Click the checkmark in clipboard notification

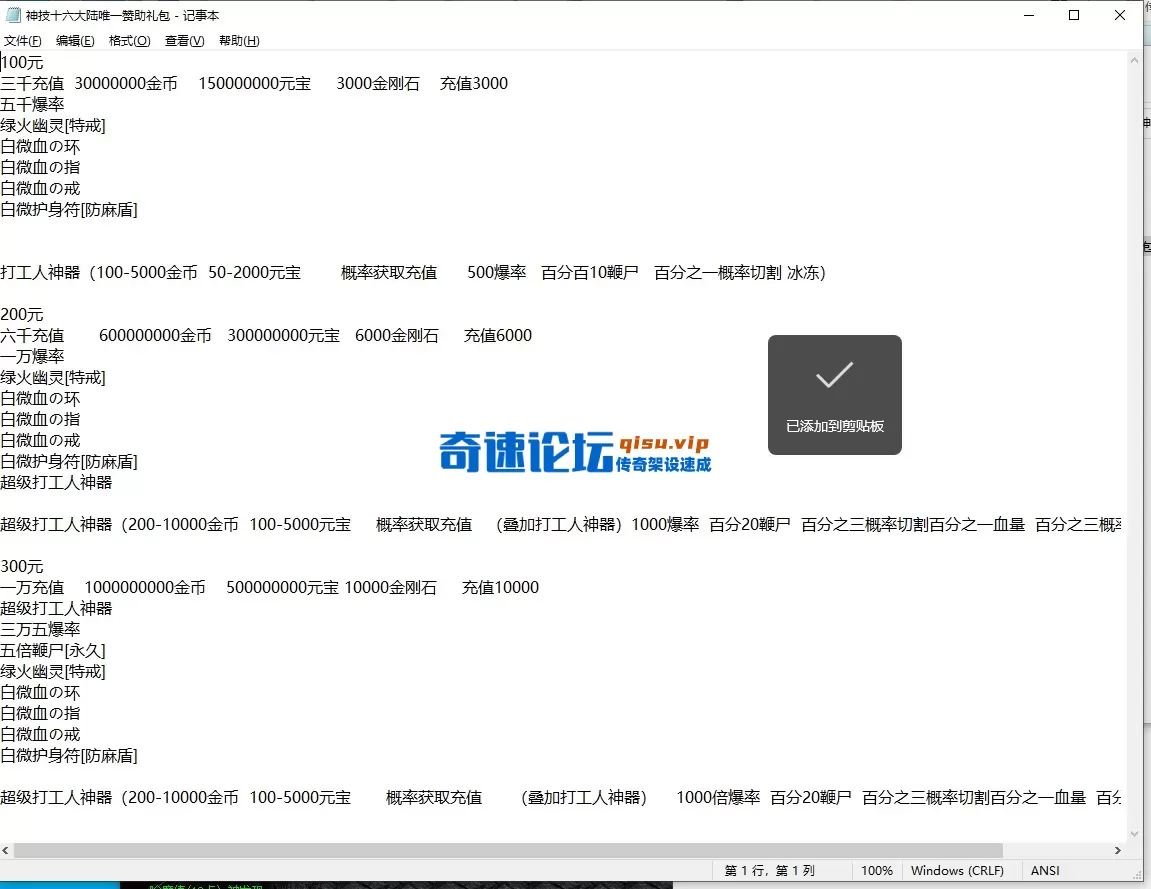click(x=835, y=374)
